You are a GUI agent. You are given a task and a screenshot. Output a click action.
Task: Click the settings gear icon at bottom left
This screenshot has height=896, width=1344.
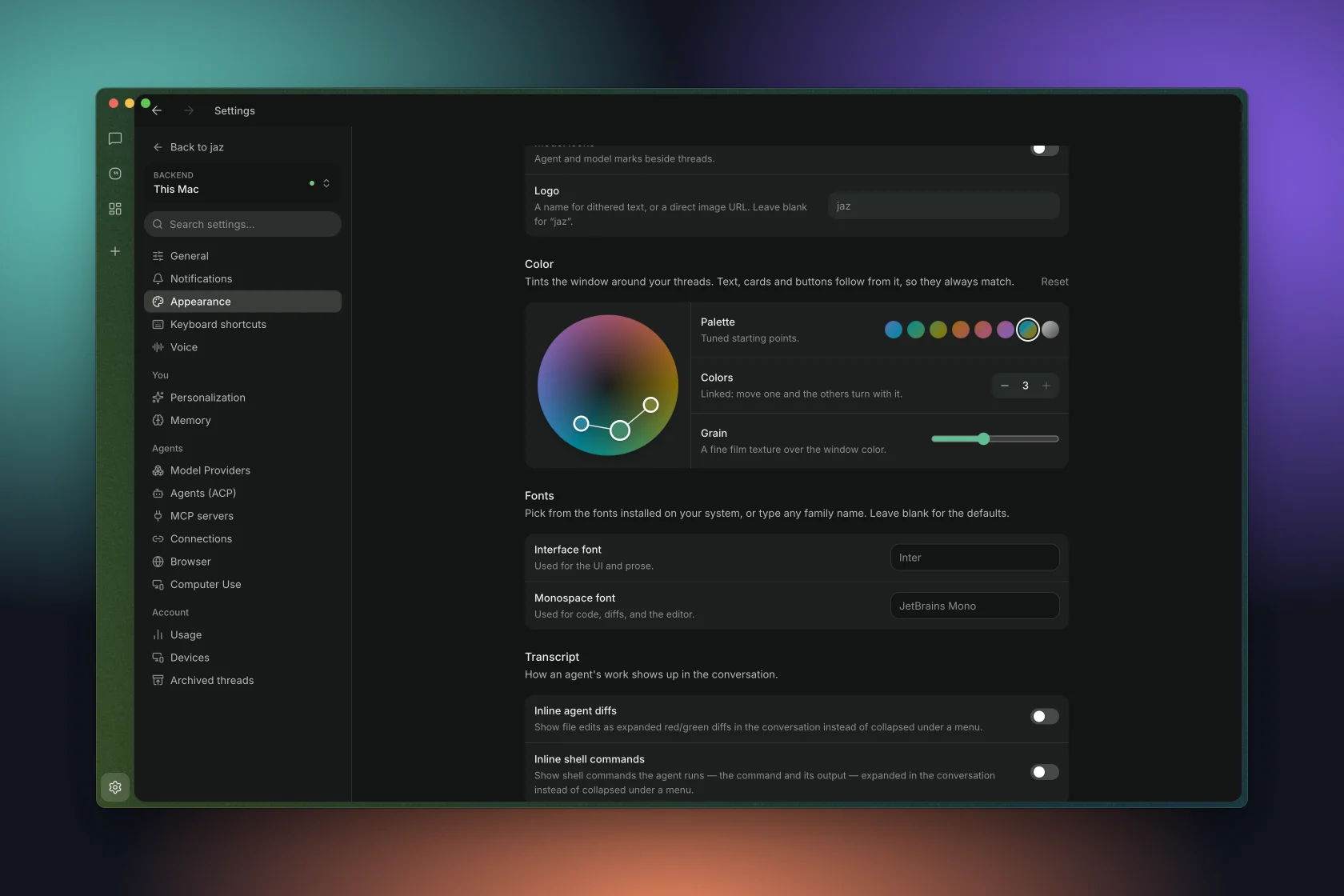(115, 787)
